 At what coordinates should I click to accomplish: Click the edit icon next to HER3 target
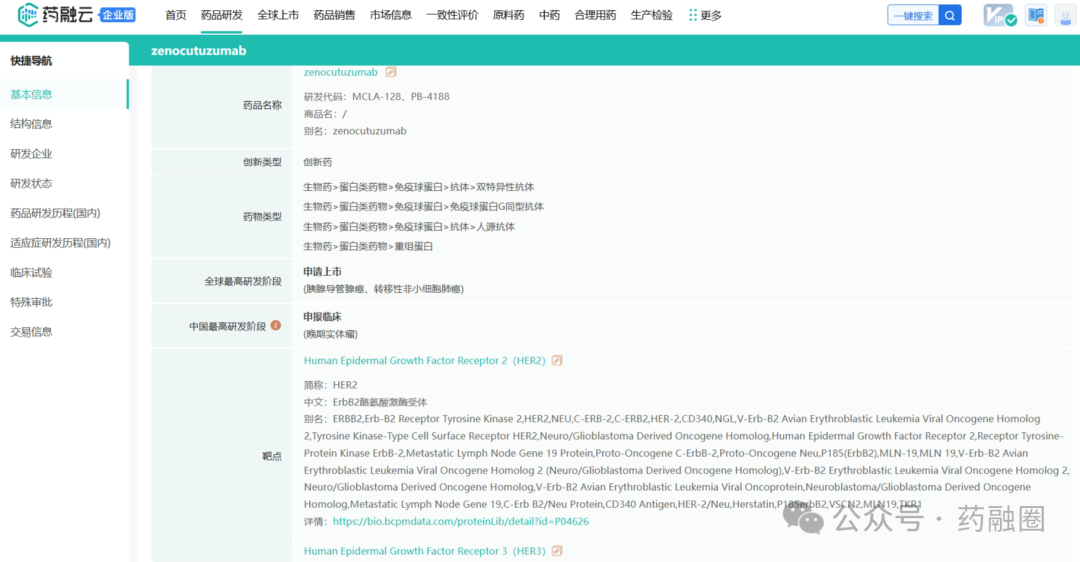tap(557, 551)
